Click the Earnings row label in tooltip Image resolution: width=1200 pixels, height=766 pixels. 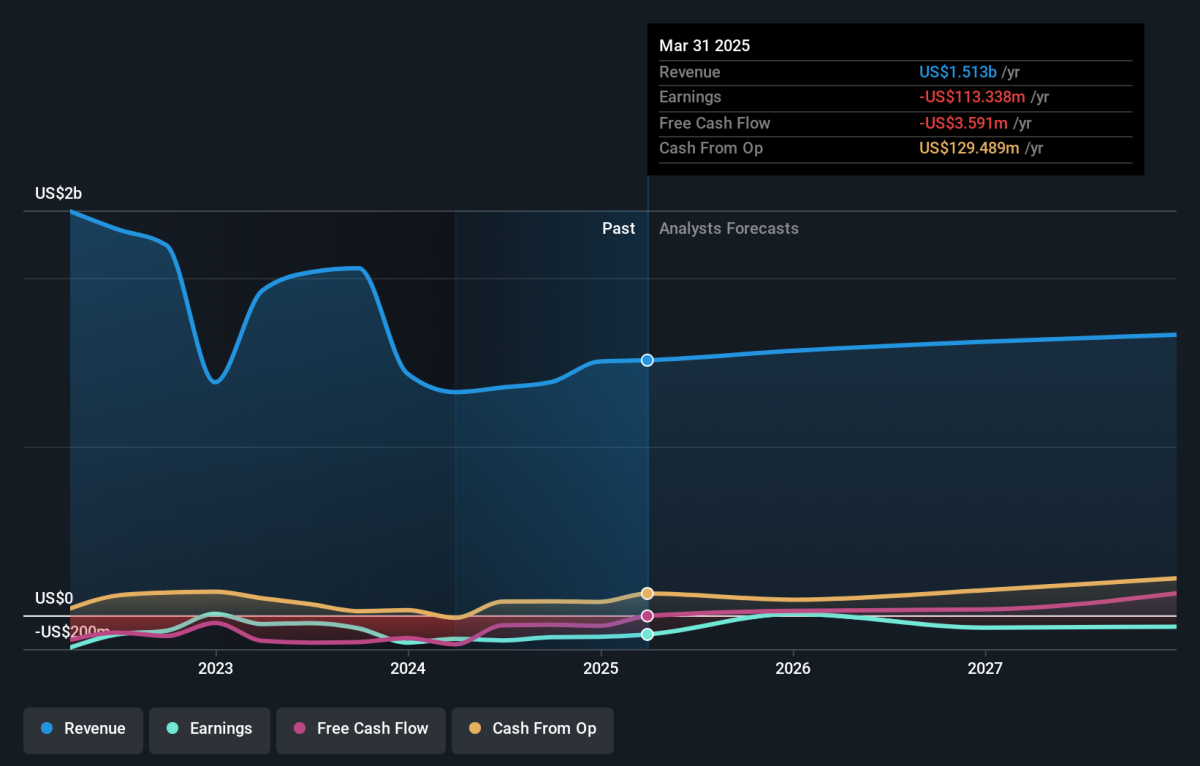tap(690, 97)
